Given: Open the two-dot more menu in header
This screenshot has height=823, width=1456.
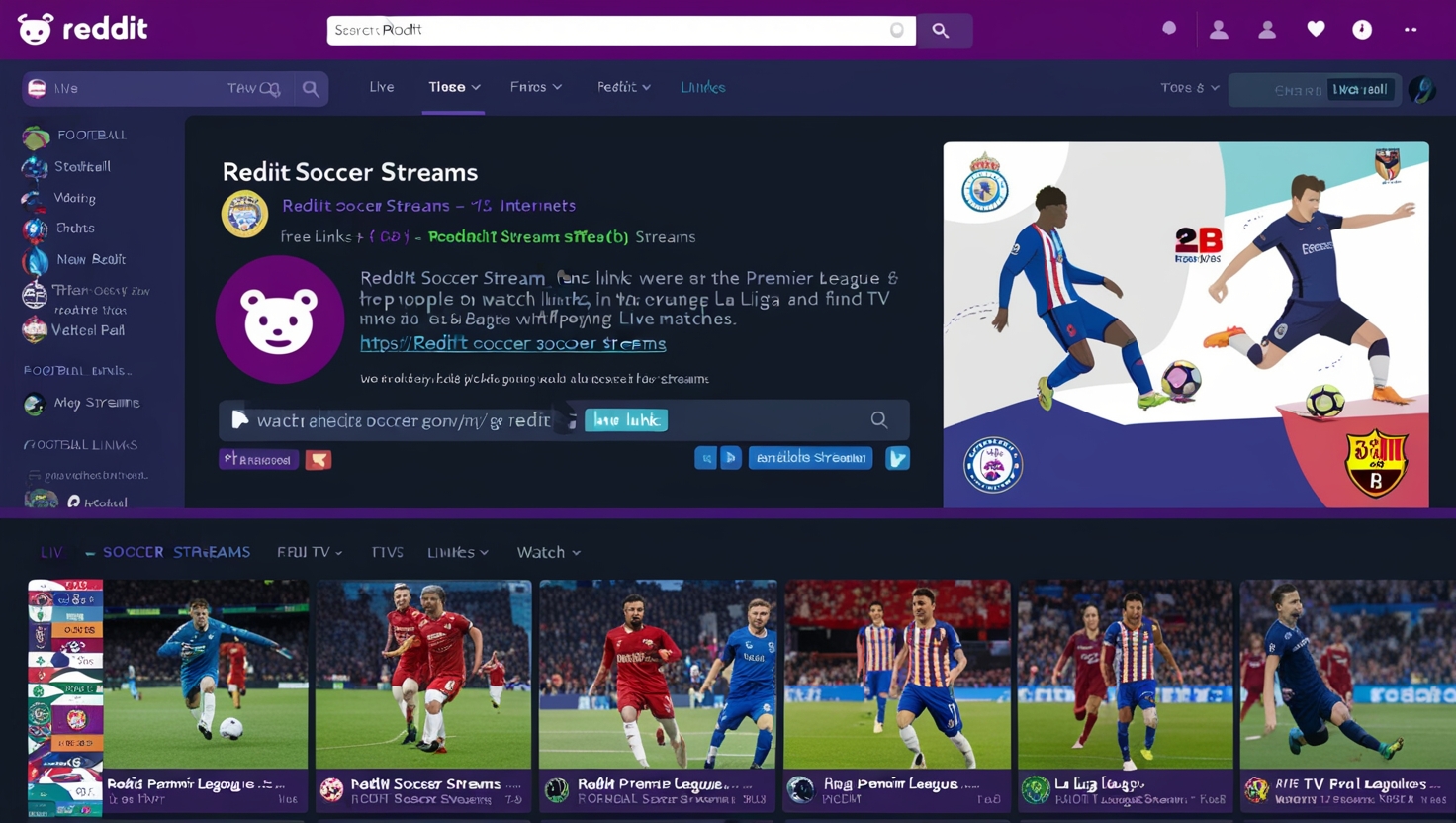Looking at the screenshot, I should [x=1410, y=30].
